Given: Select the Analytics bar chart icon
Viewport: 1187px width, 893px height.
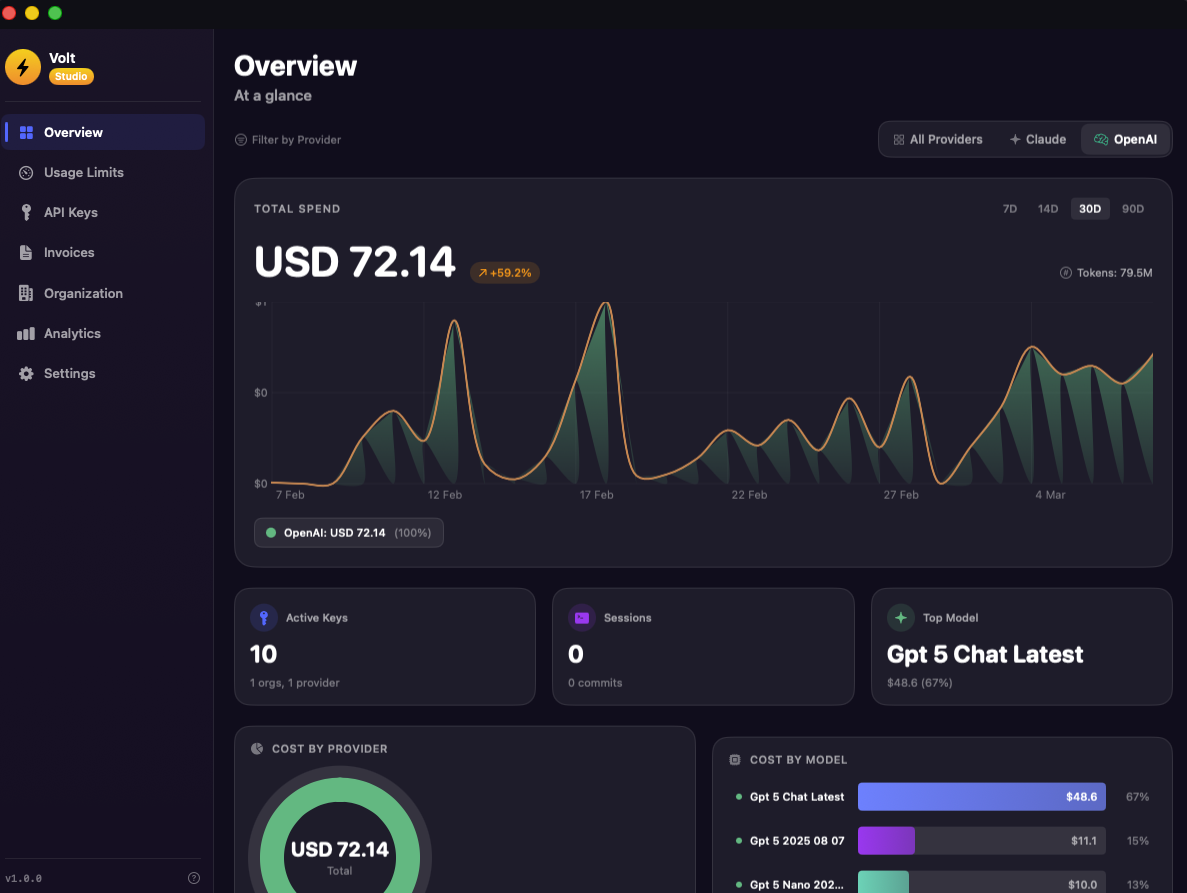Looking at the screenshot, I should click(x=25, y=333).
